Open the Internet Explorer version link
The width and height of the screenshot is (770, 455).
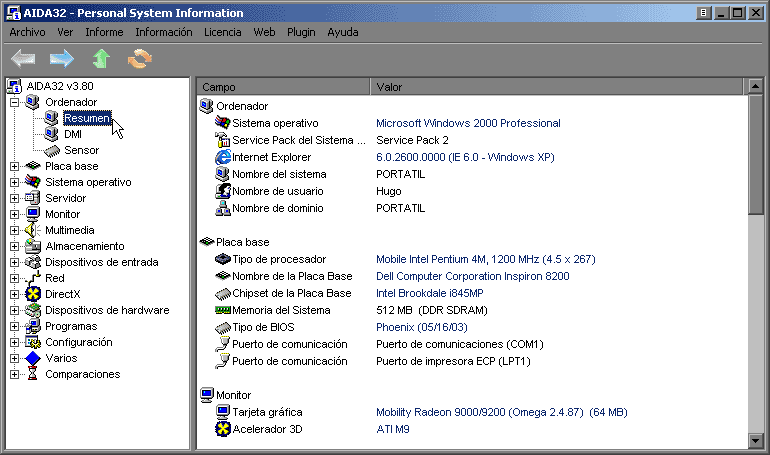(x=465, y=157)
